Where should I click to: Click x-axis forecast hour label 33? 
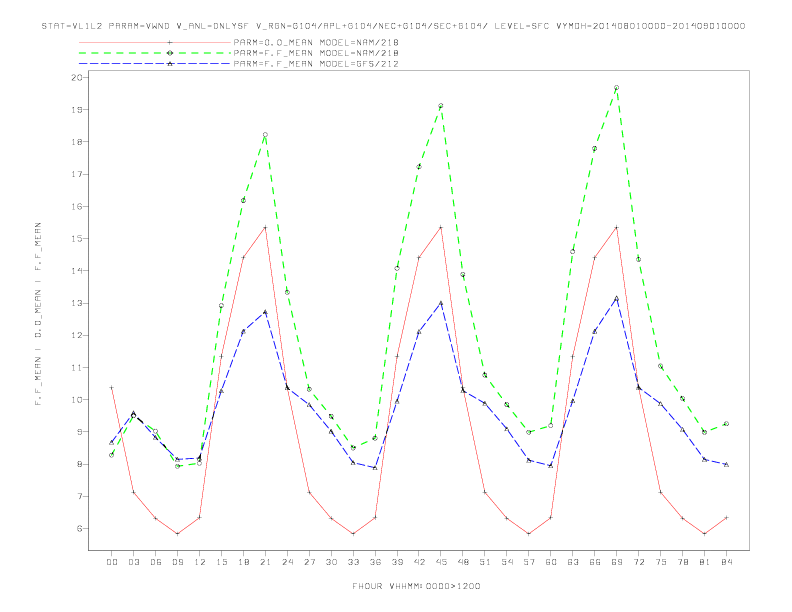coord(353,562)
